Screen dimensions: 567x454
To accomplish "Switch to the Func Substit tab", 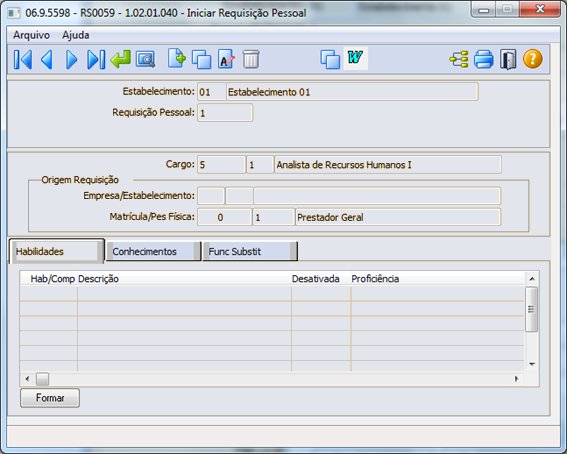I will point(250,251).
